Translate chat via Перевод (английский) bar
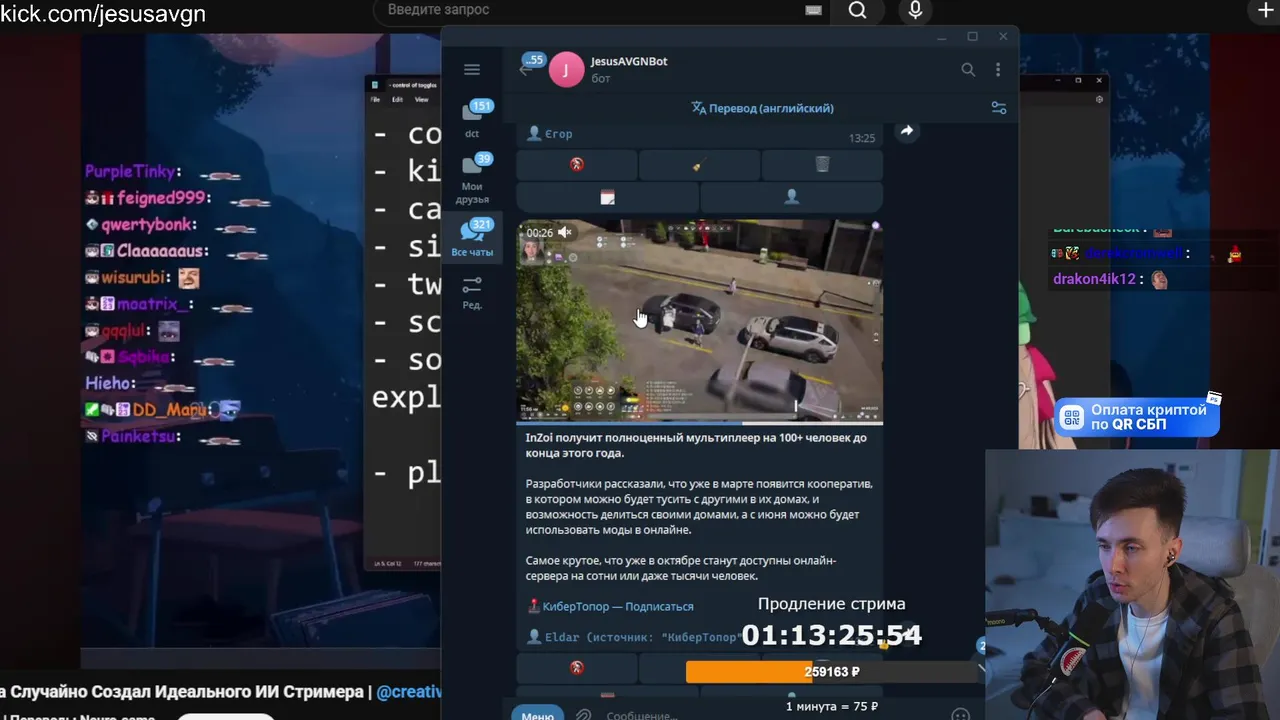 click(x=762, y=108)
